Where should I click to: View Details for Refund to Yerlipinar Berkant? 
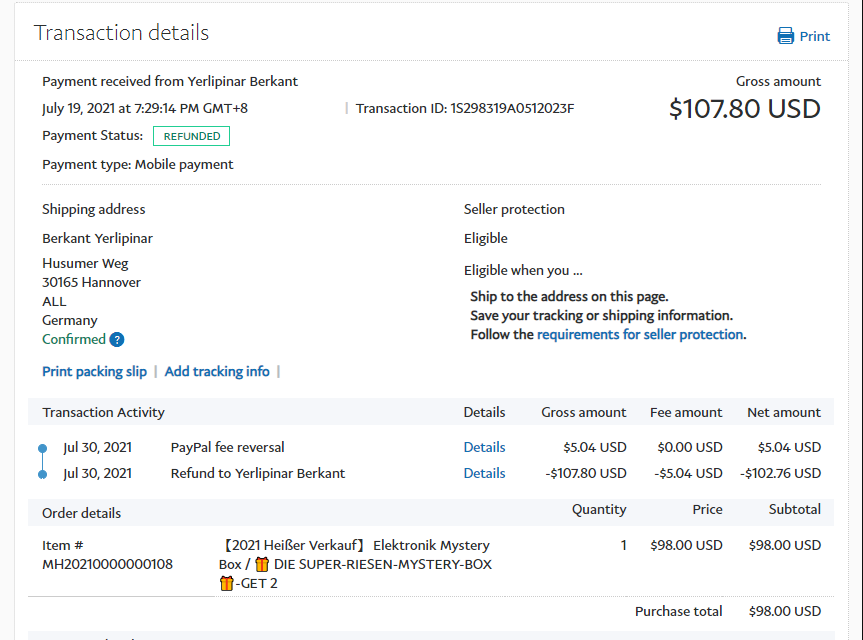[484, 473]
